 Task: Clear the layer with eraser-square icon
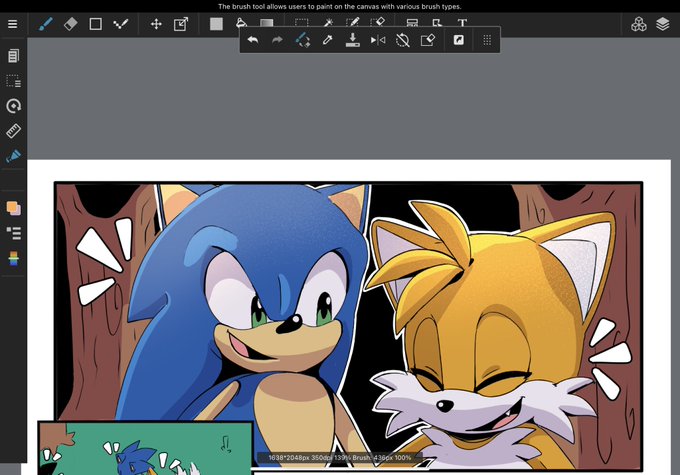click(x=428, y=40)
